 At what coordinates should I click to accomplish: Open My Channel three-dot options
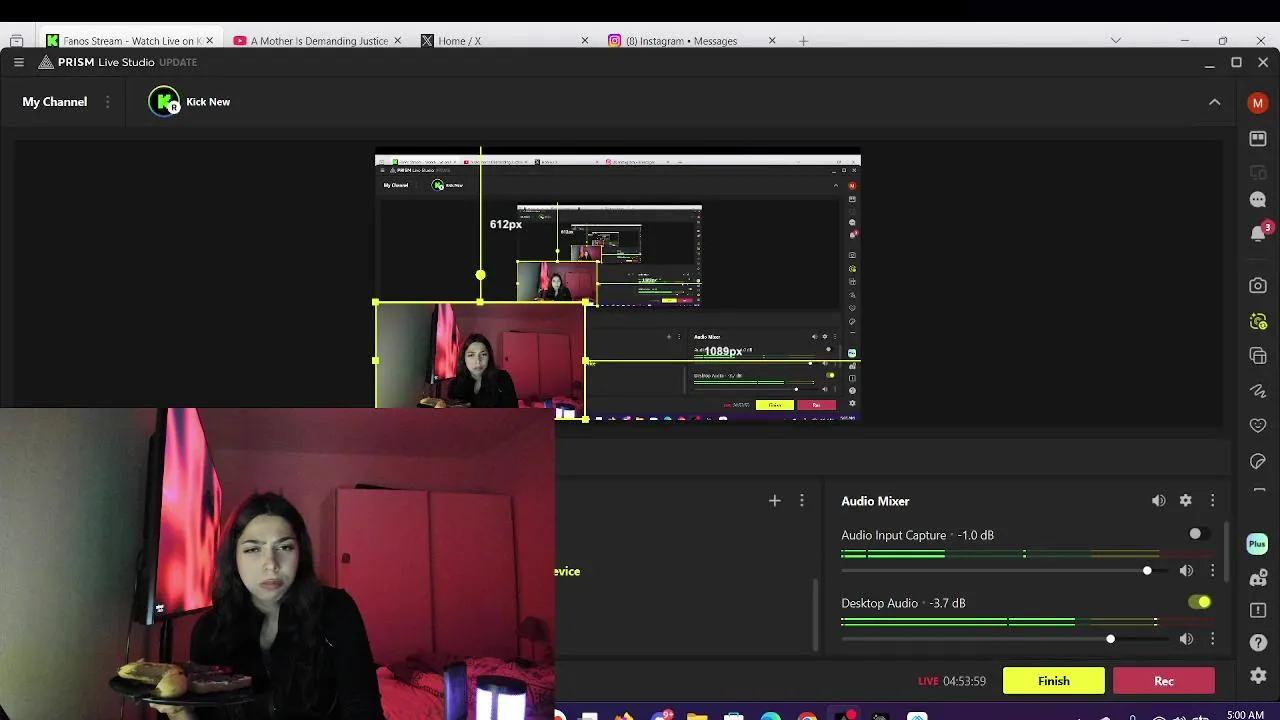tap(107, 102)
